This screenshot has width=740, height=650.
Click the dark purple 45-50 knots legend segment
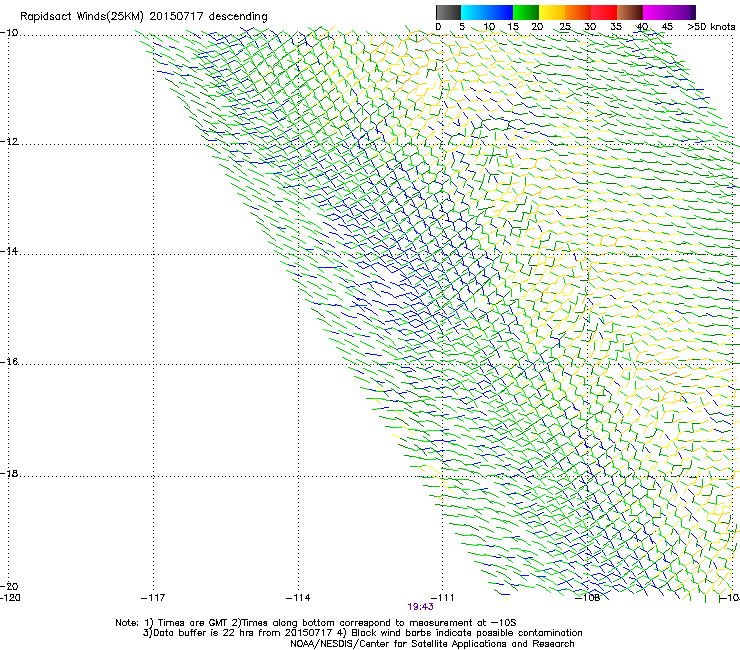[x=682, y=12]
